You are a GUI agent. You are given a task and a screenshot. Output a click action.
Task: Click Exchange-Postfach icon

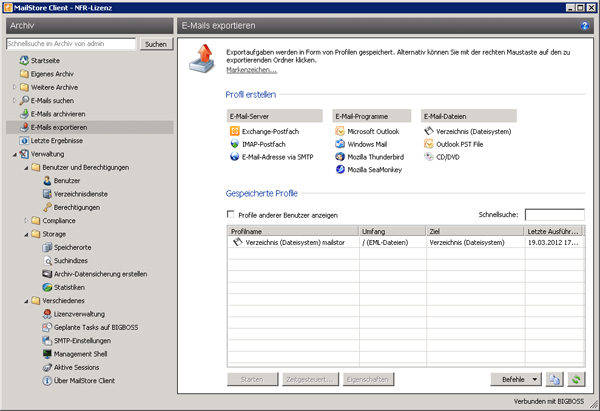235,131
